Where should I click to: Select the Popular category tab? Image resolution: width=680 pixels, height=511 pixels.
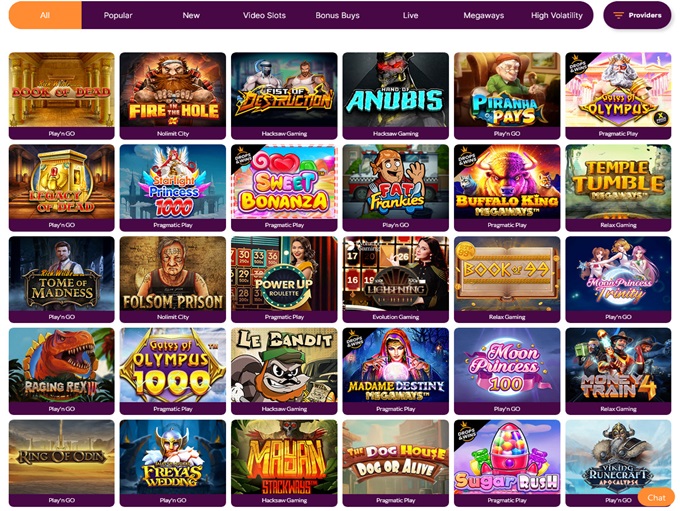pyautogui.click(x=118, y=15)
